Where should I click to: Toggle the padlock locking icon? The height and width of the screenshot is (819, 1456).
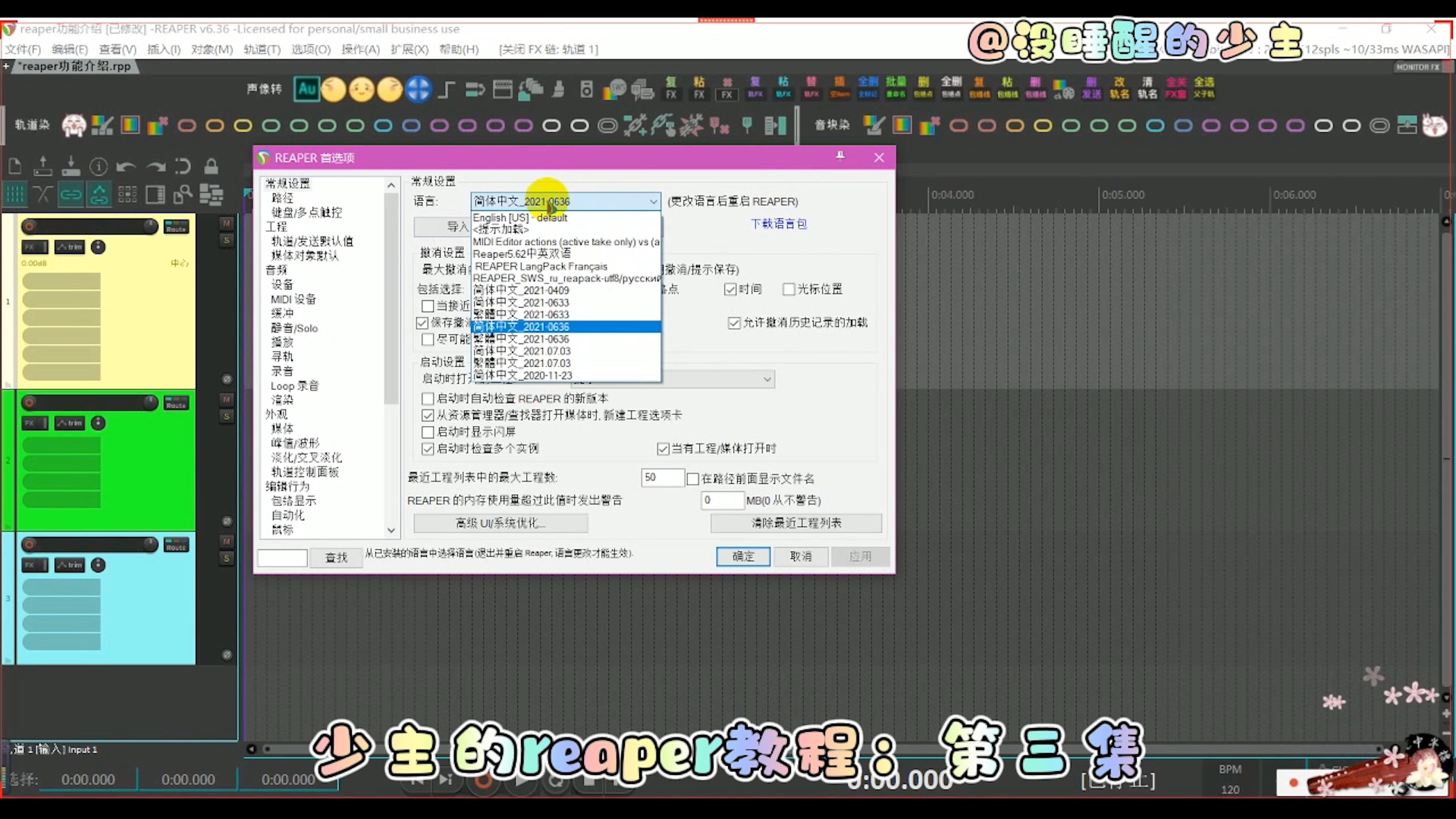(x=212, y=167)
